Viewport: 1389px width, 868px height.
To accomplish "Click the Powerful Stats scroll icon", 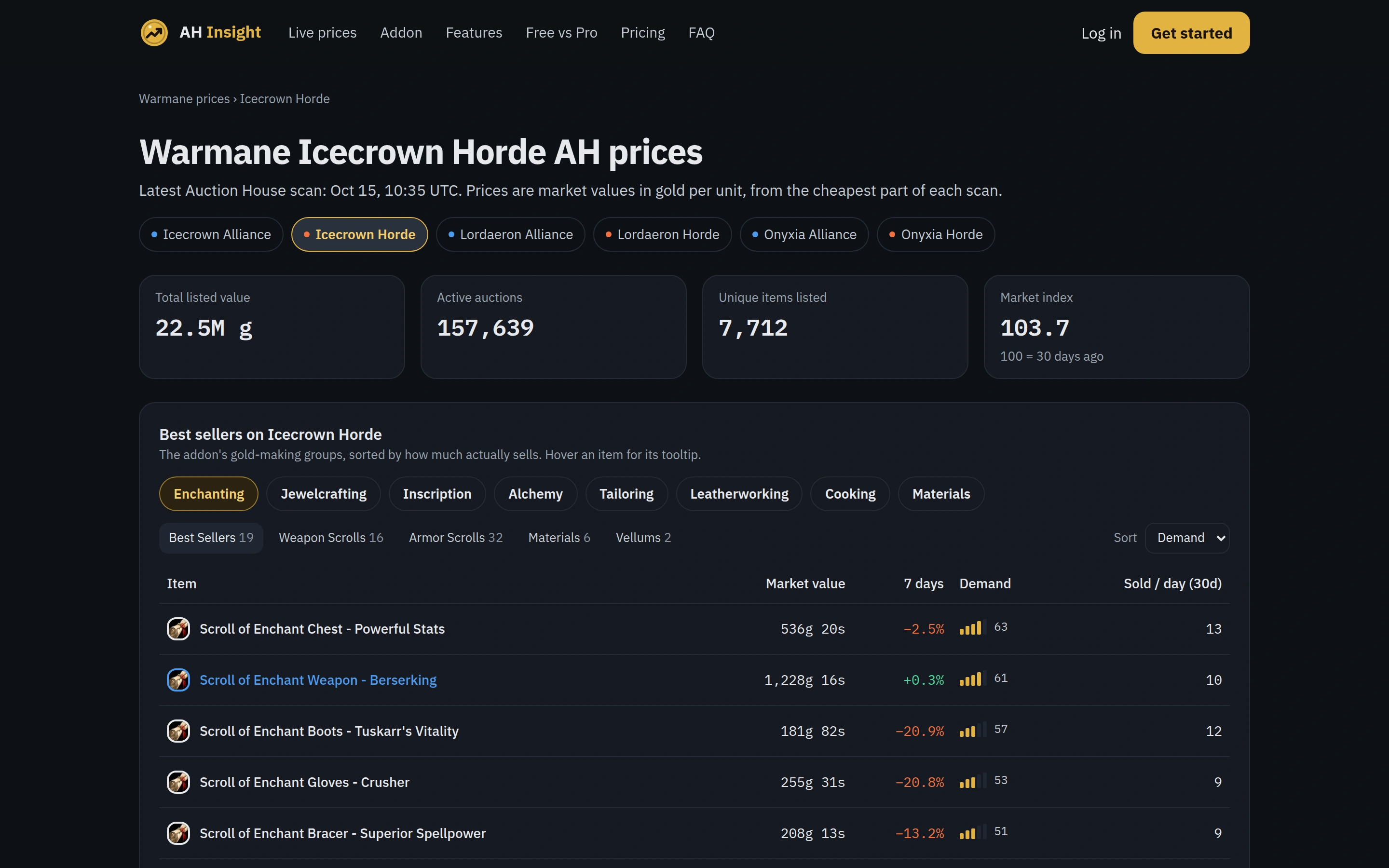I will (178, 629).
